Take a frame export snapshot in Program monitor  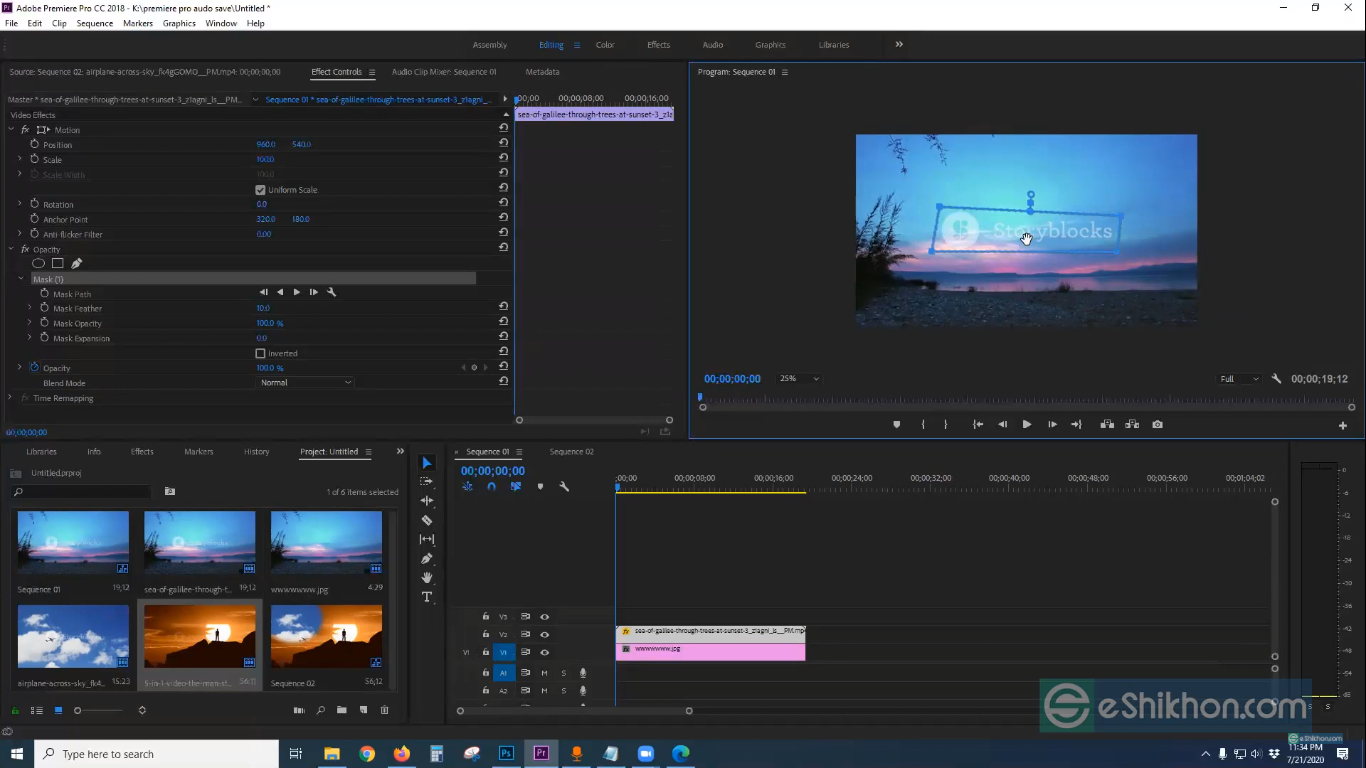pyautogui.click(x=1157, y=424)
